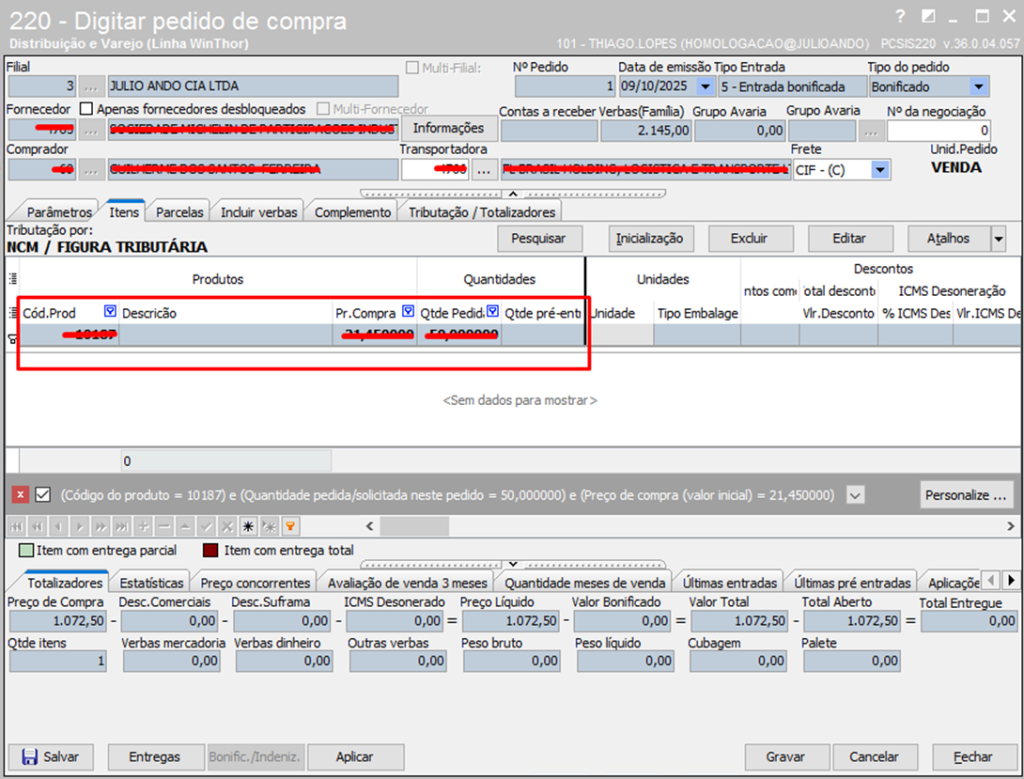Open the Estatísticas tab
This screenshot has width=1024, height=779.
(x=151, y=582)
